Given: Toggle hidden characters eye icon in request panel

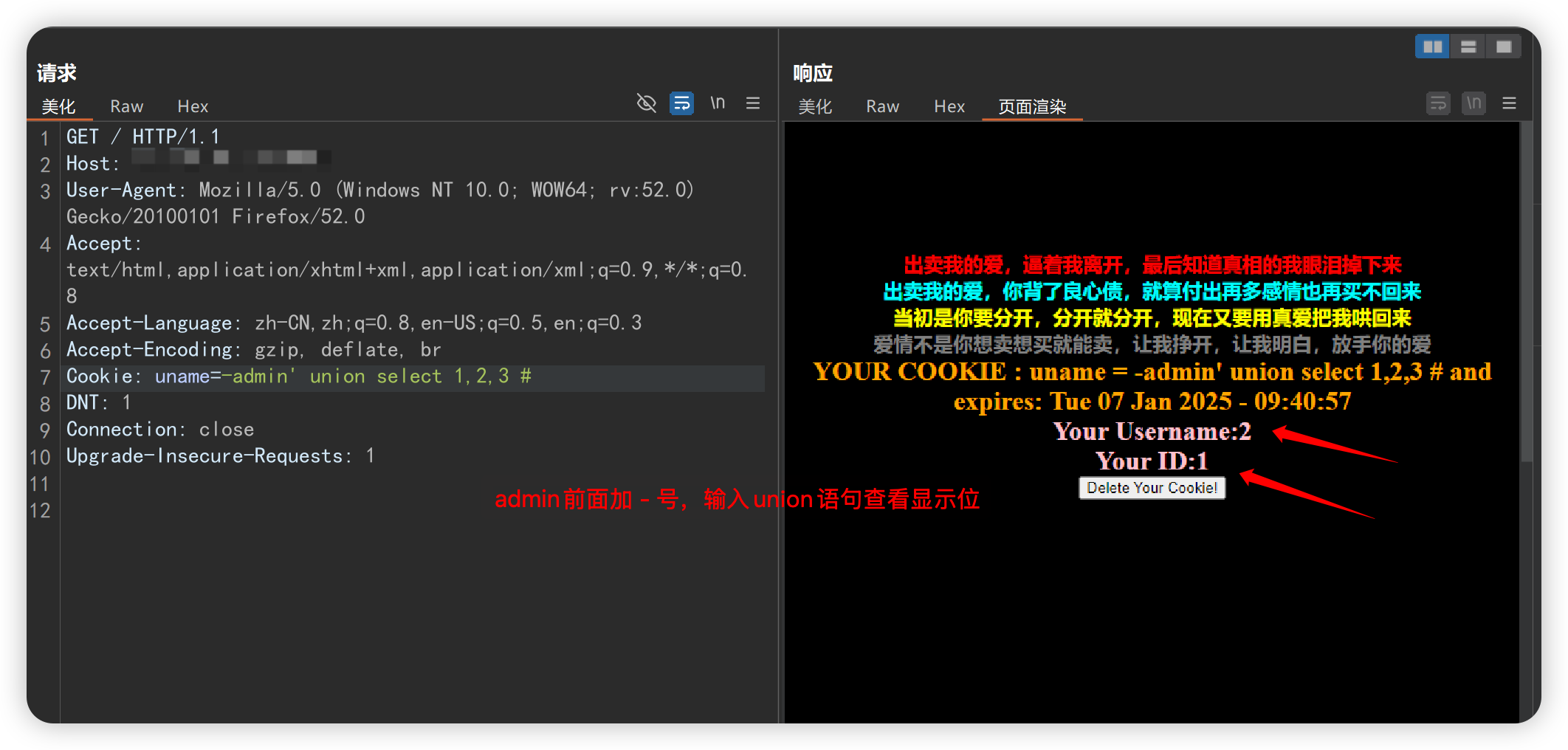Looking at the screenshot, I should pyautogui.click(x=646, y=103).
